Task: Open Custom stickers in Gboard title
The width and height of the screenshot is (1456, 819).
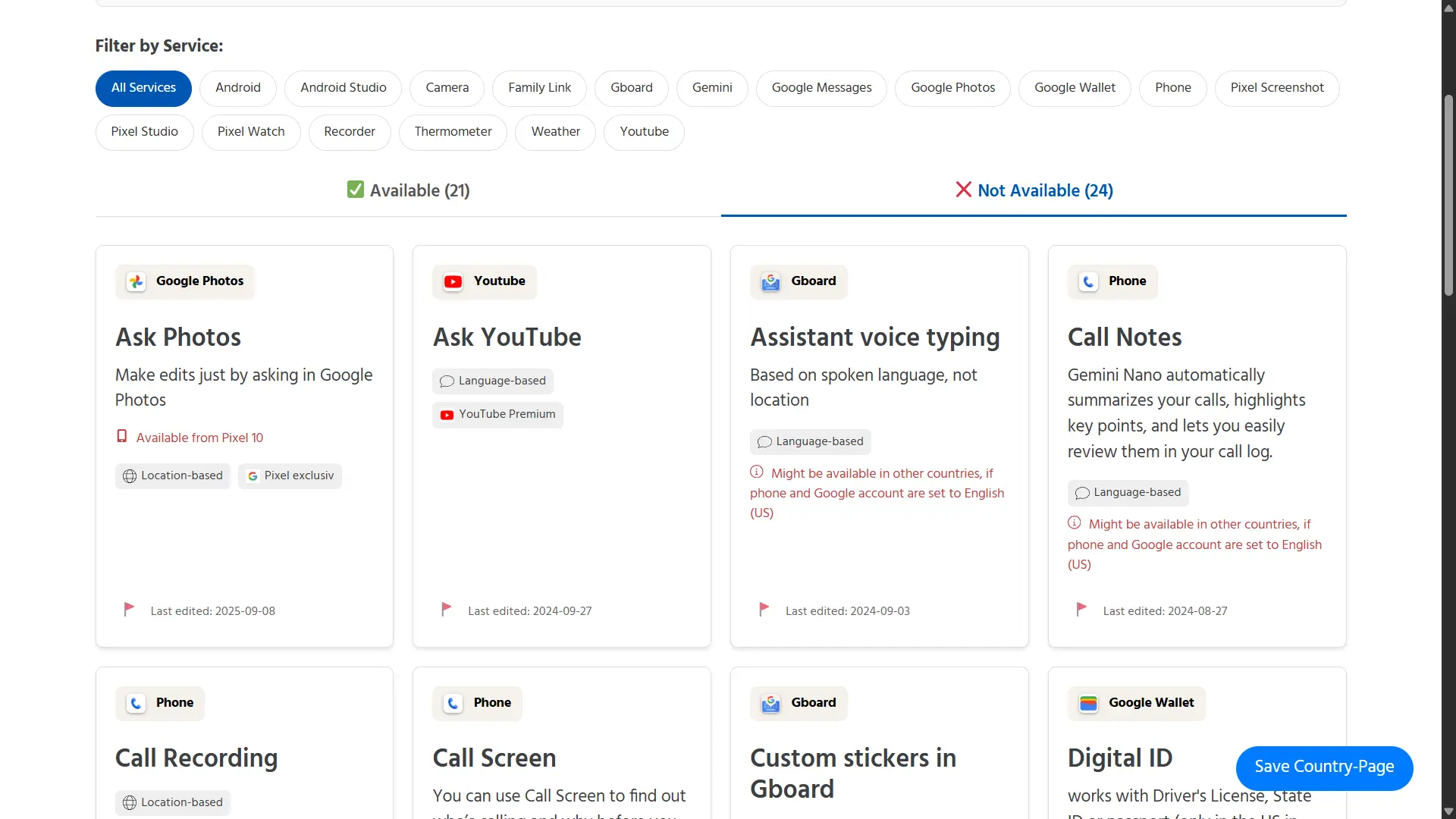Action: pyautogui.click(x=853, y=773)
